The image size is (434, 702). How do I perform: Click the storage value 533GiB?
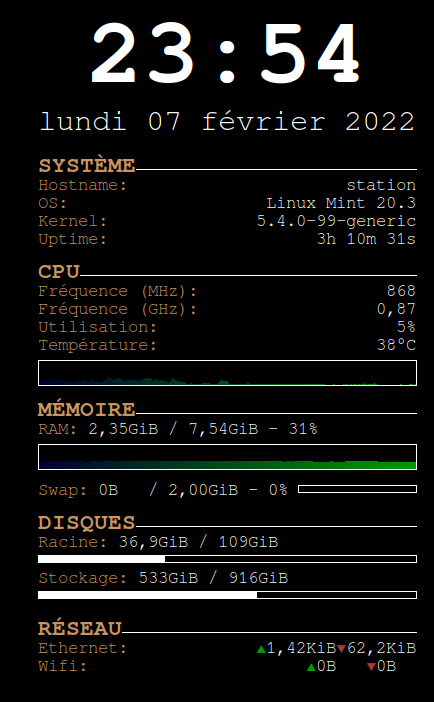click(168, 578)
